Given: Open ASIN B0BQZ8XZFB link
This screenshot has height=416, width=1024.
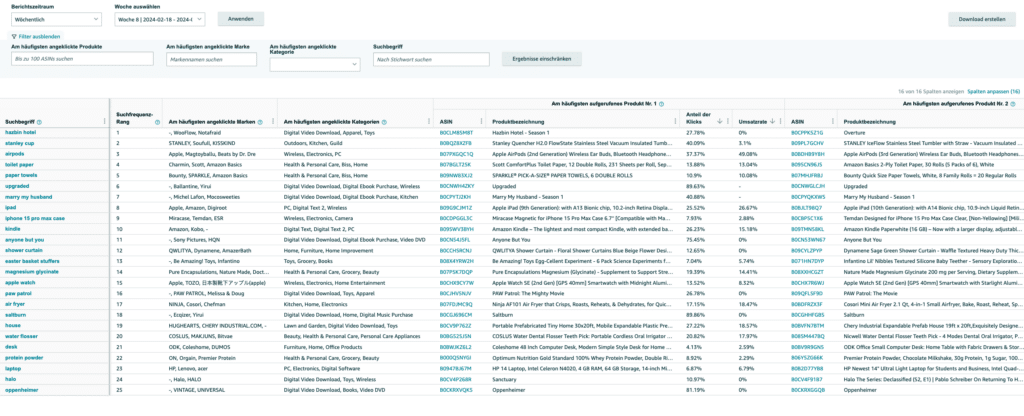Looking at the screenshot, I should [455, 143].
